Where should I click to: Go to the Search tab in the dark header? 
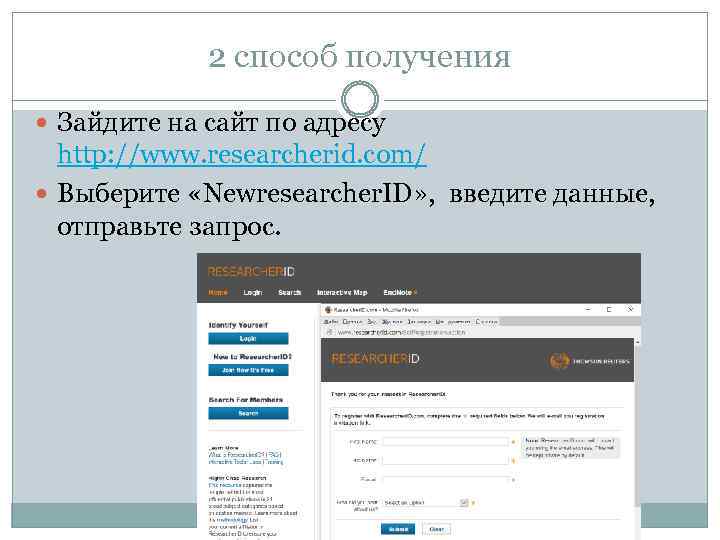(x=289, y=292)
